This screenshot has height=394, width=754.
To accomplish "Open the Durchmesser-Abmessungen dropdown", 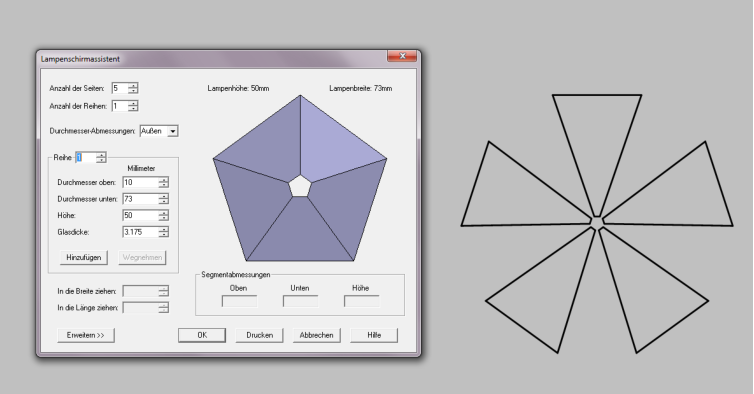I will [x=173, y=131].
